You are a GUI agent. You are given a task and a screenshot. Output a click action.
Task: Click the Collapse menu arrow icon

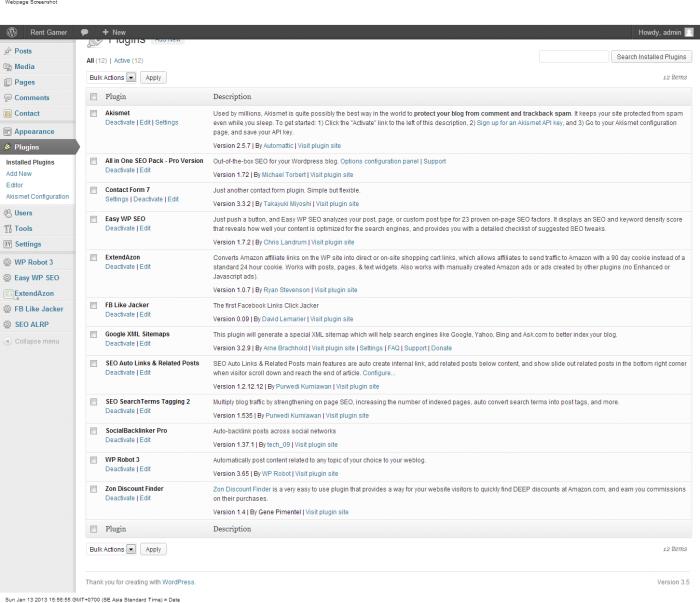point(8,341)
